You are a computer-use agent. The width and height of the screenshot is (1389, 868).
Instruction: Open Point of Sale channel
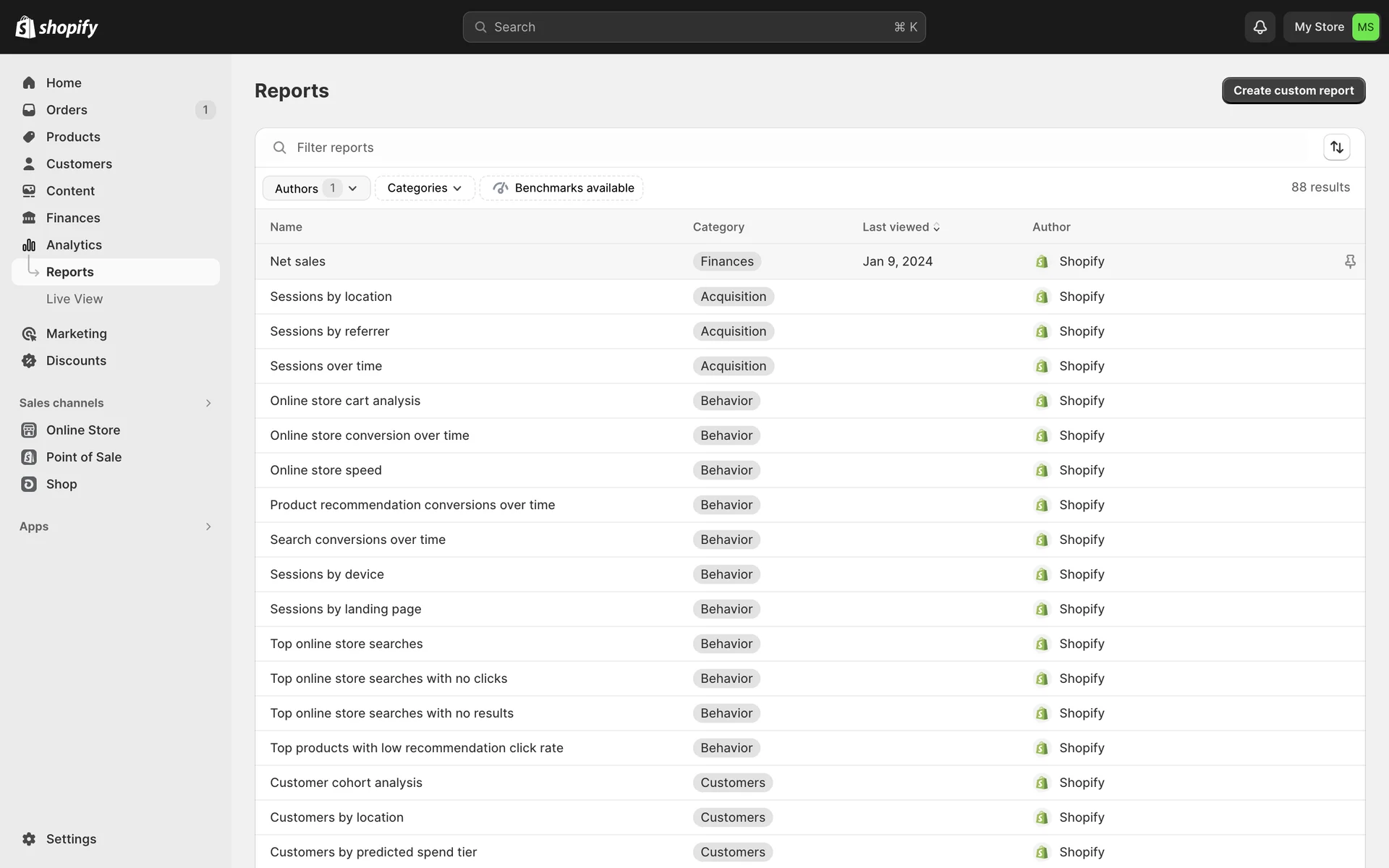point(83,457)
